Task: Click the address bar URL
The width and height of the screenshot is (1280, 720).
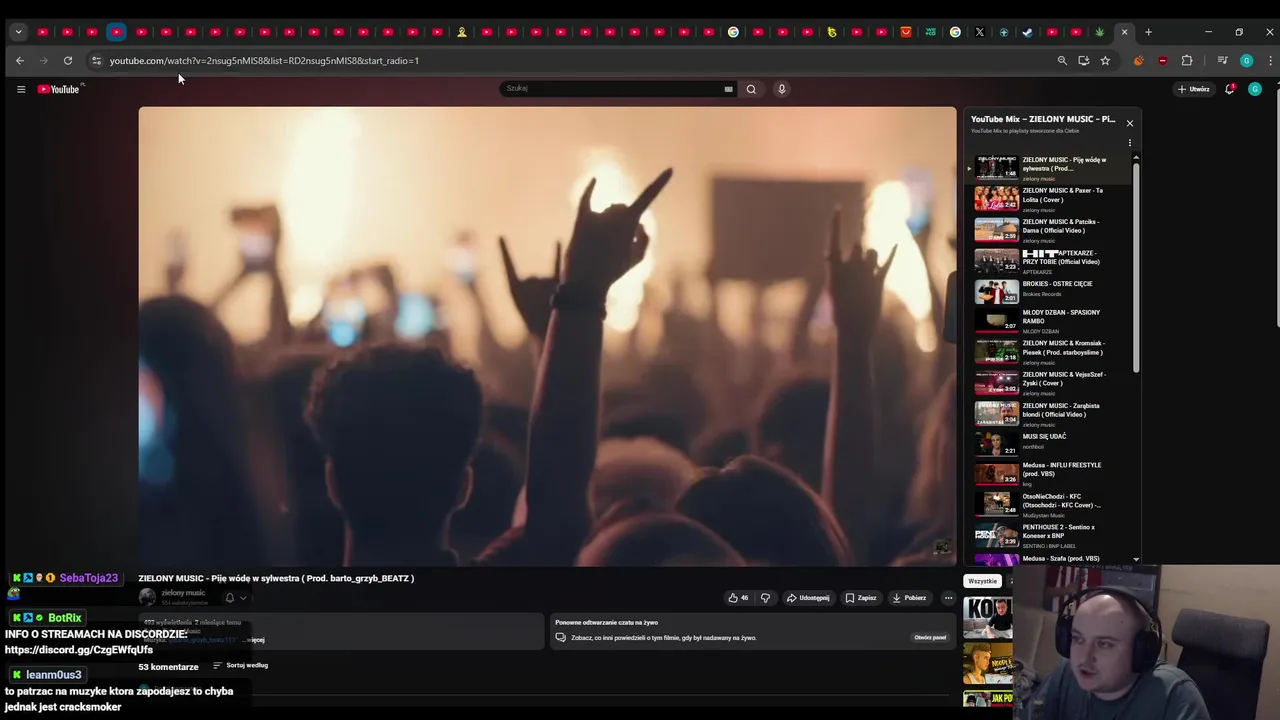Action: point(264,61)
